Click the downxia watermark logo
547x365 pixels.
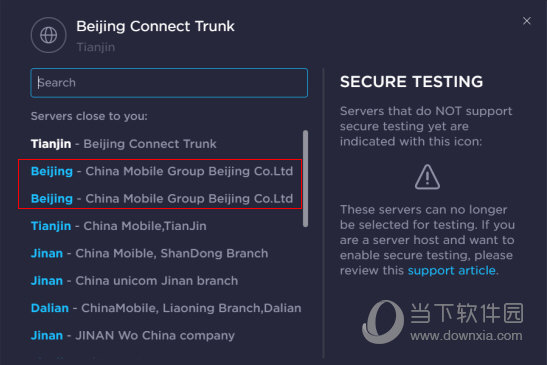pos(383,322)
